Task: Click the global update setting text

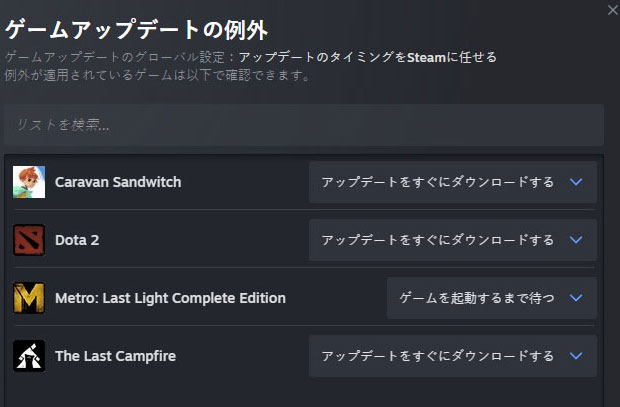Action: [x=367, y=57]
